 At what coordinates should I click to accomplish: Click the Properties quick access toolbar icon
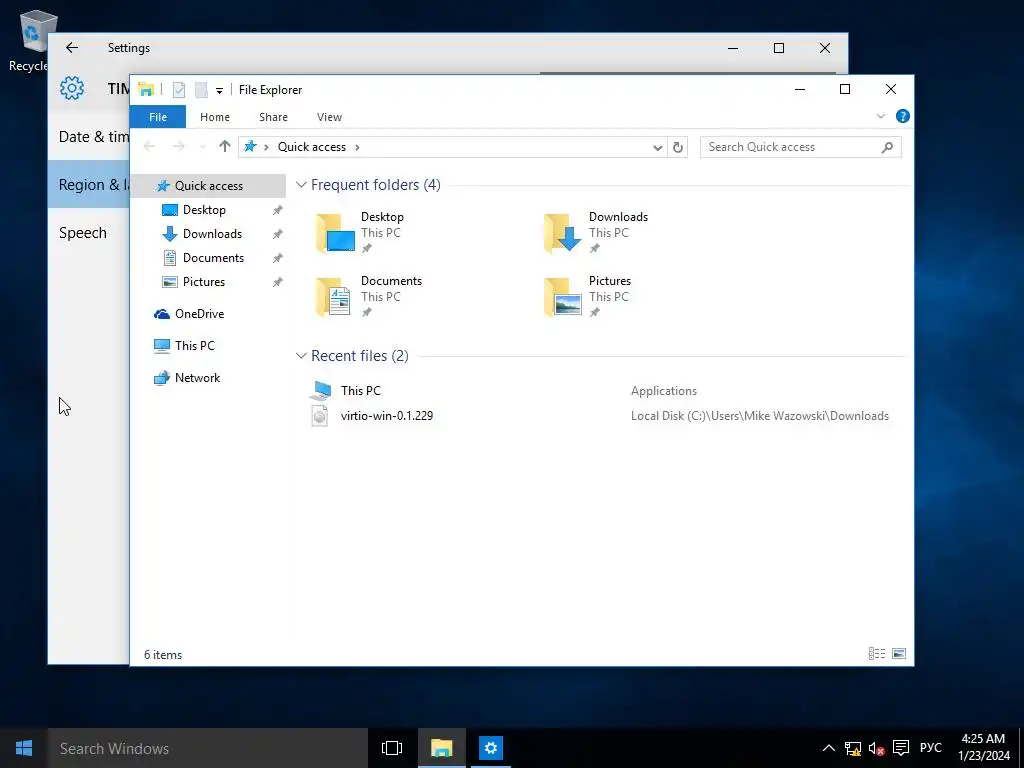(x=178, y=89)
